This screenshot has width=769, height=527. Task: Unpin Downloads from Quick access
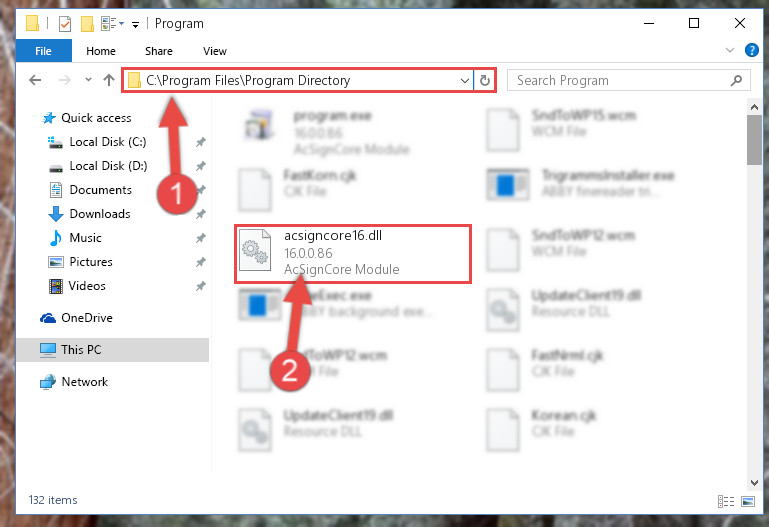(x=200, y=214)
